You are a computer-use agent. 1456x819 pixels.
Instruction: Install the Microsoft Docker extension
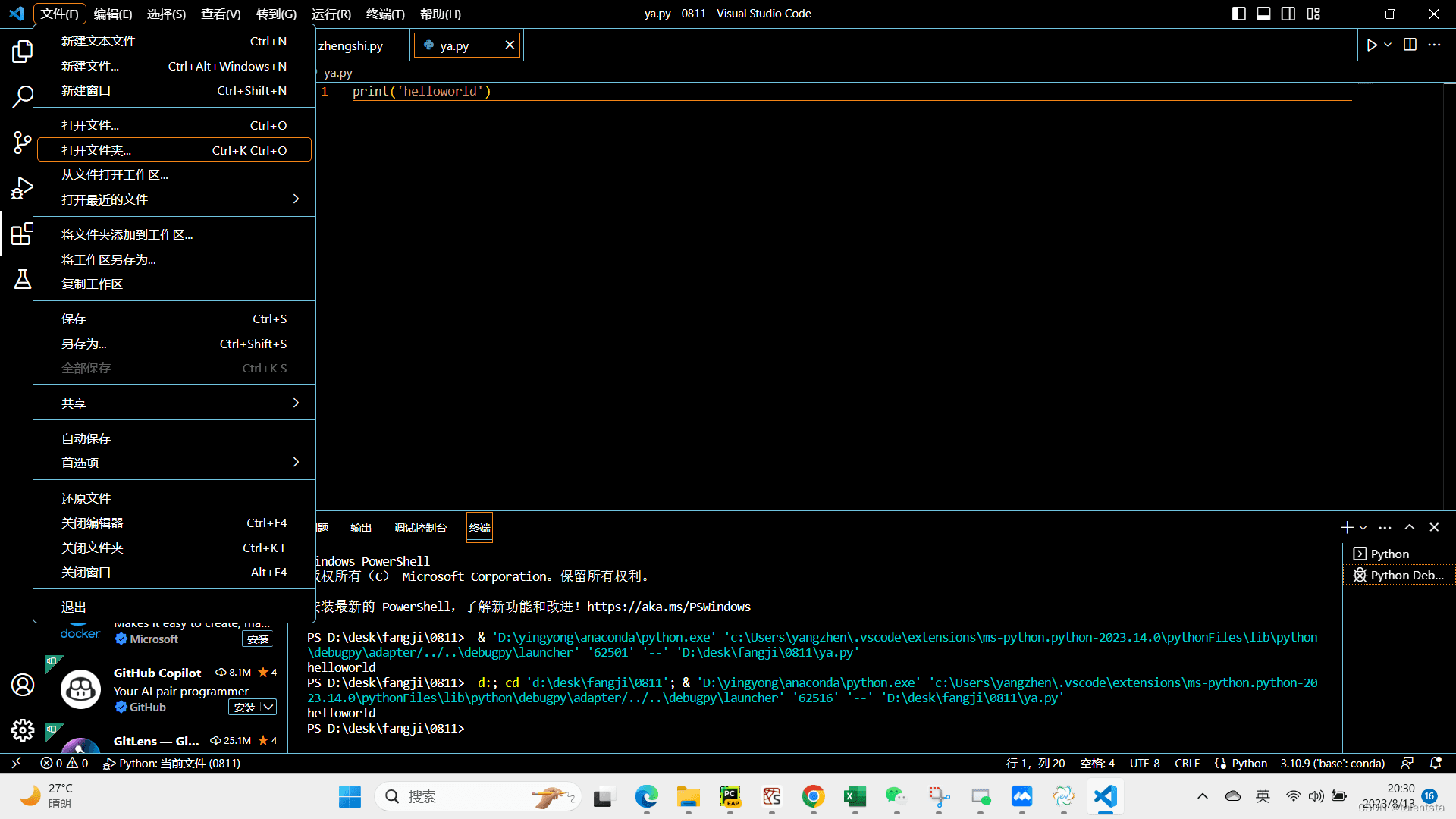pos(258,639)
